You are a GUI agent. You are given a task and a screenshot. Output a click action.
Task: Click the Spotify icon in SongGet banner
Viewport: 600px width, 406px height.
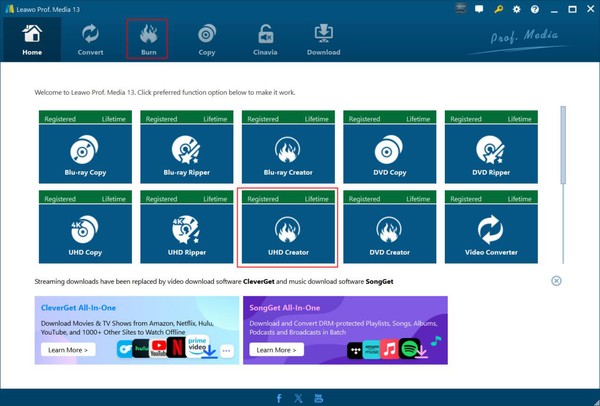pyautogui.click(x=409, y=349)
